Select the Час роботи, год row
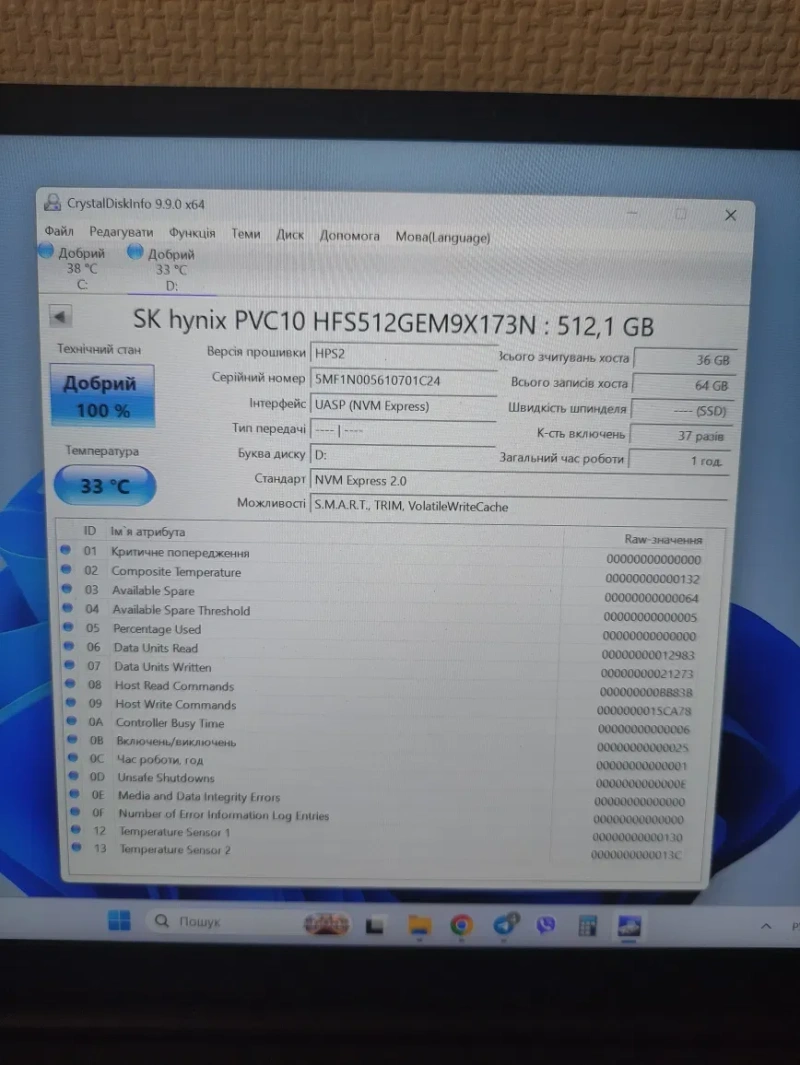The height and width of the screenshot is (1065, 800). (x=380, y=762)
